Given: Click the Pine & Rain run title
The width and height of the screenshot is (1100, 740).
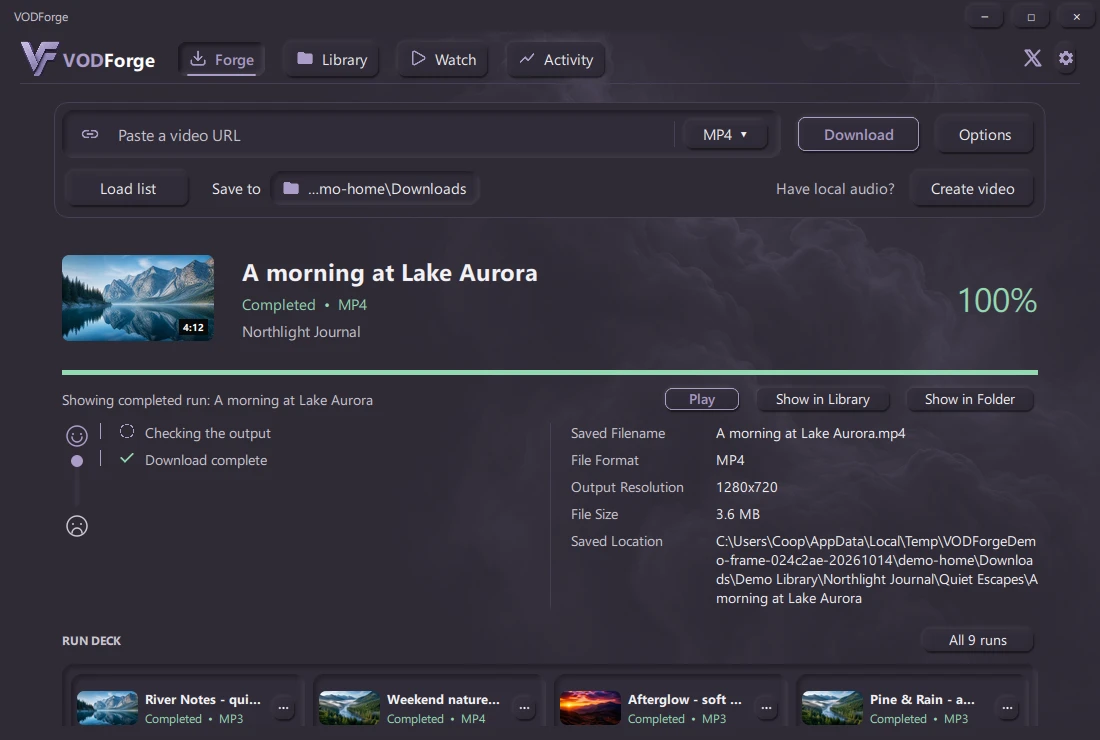Looking at the screenshot, I should 922,699.
